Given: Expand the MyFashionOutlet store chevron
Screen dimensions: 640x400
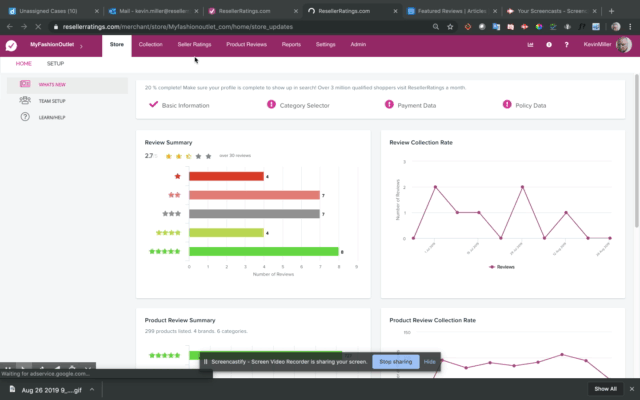Looking at the screenshot, I should (x=81, y=46).
